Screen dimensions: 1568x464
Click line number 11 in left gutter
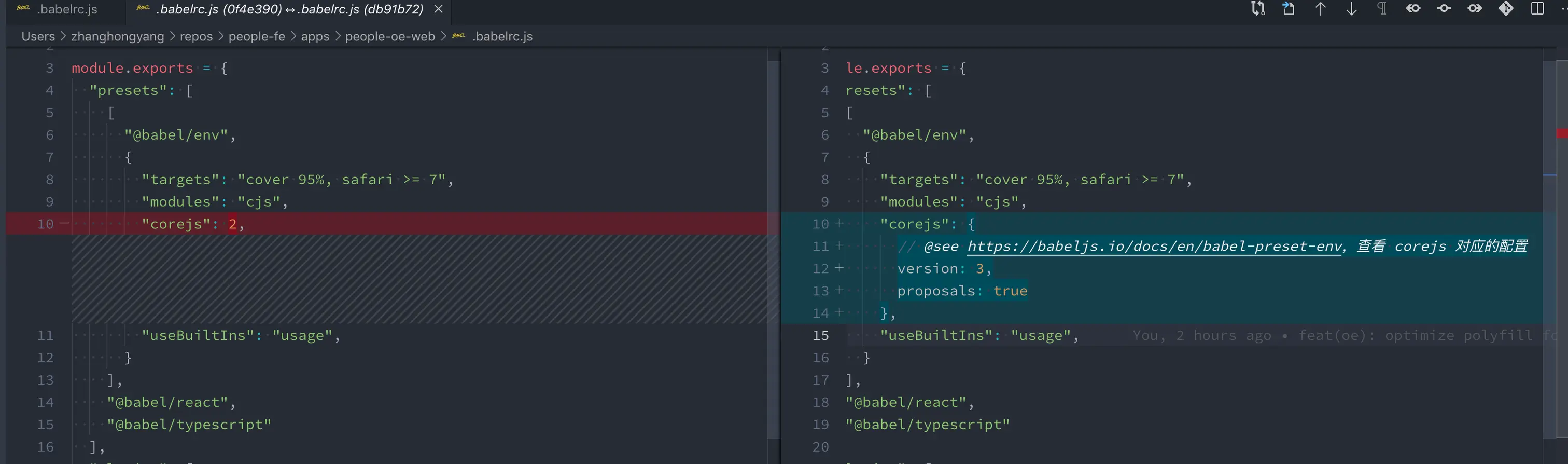point(46,335)
